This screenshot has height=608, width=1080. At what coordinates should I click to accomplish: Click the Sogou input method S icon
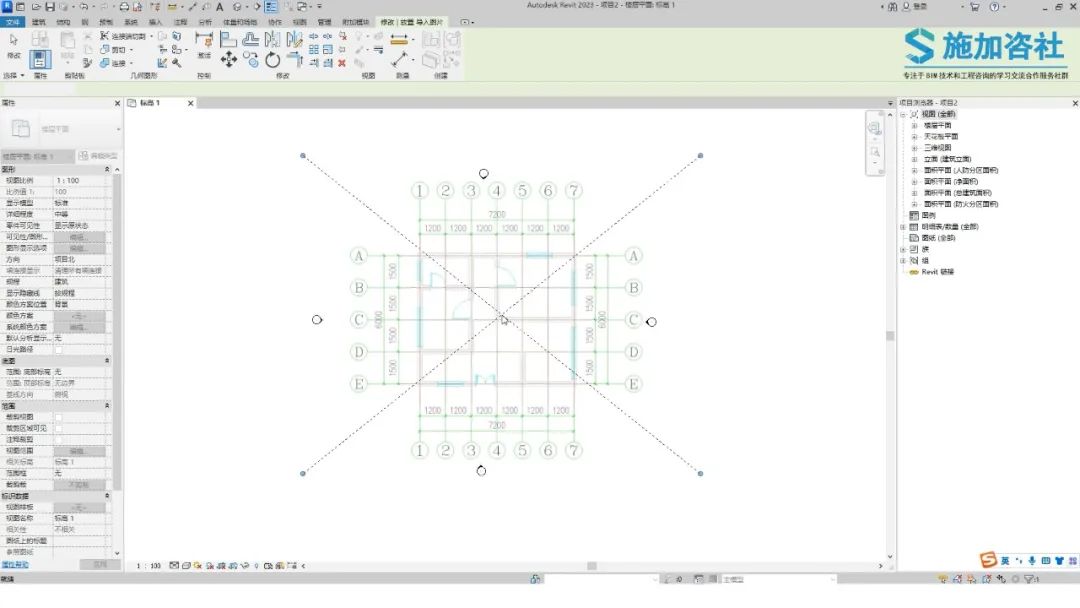point(988,560)
